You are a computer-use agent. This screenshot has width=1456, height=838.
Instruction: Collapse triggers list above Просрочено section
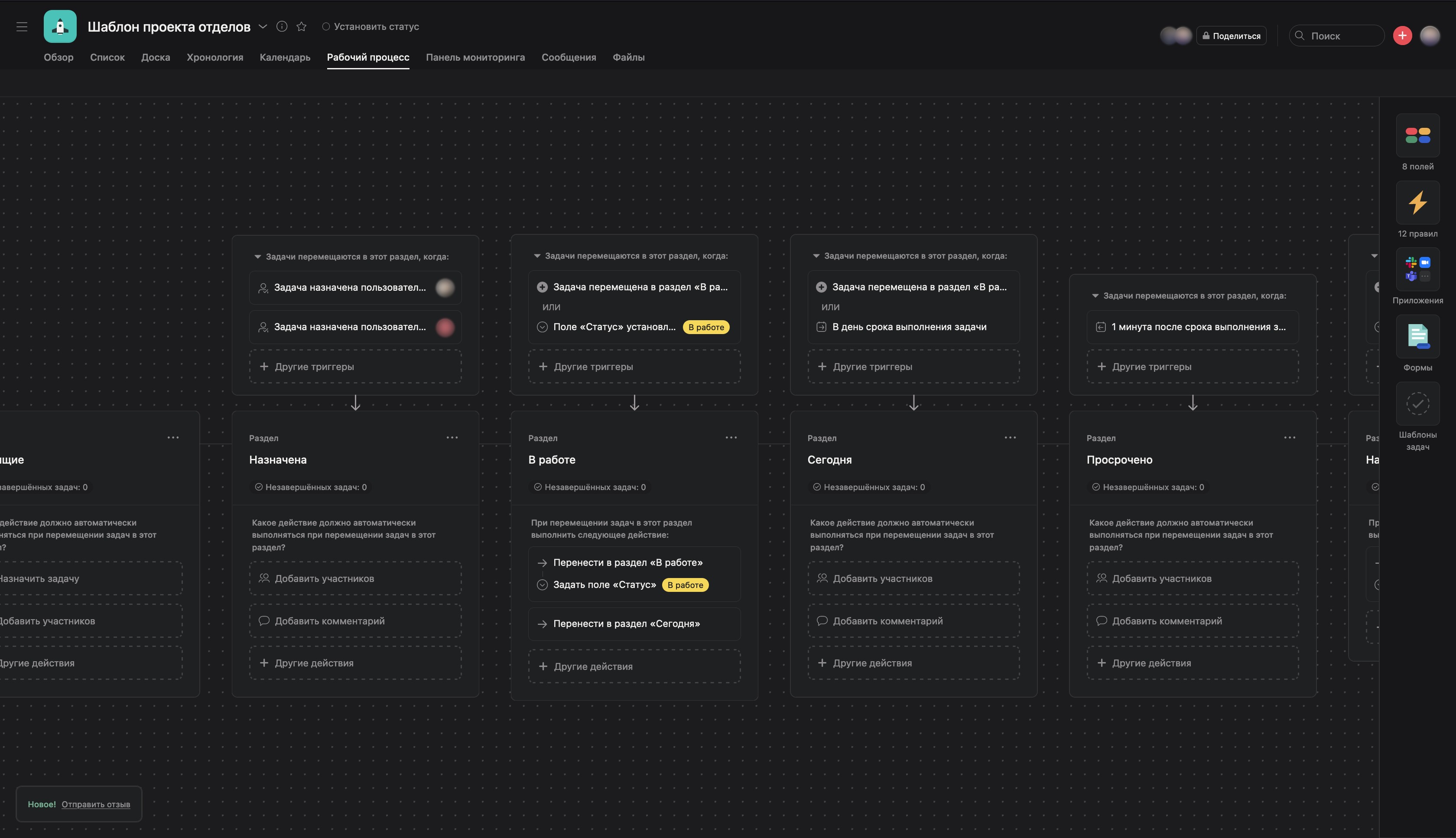tap(1095, 296)
